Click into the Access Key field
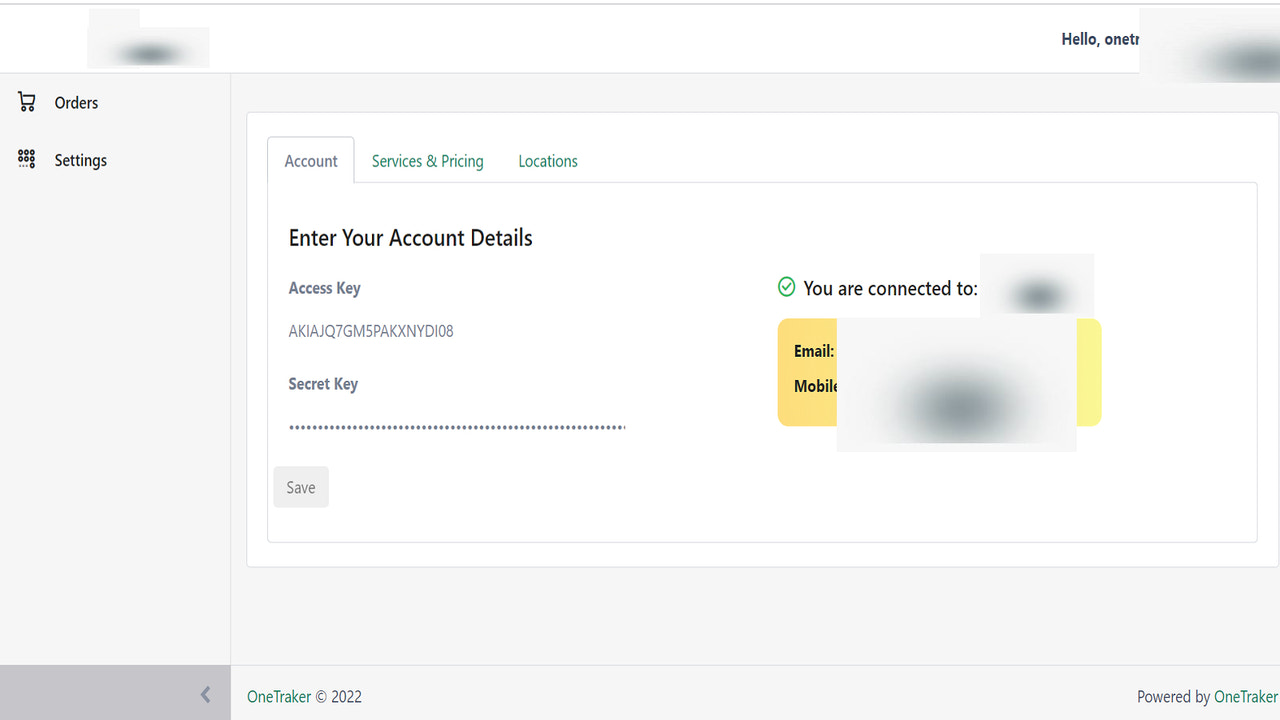 tap(457, 331)
